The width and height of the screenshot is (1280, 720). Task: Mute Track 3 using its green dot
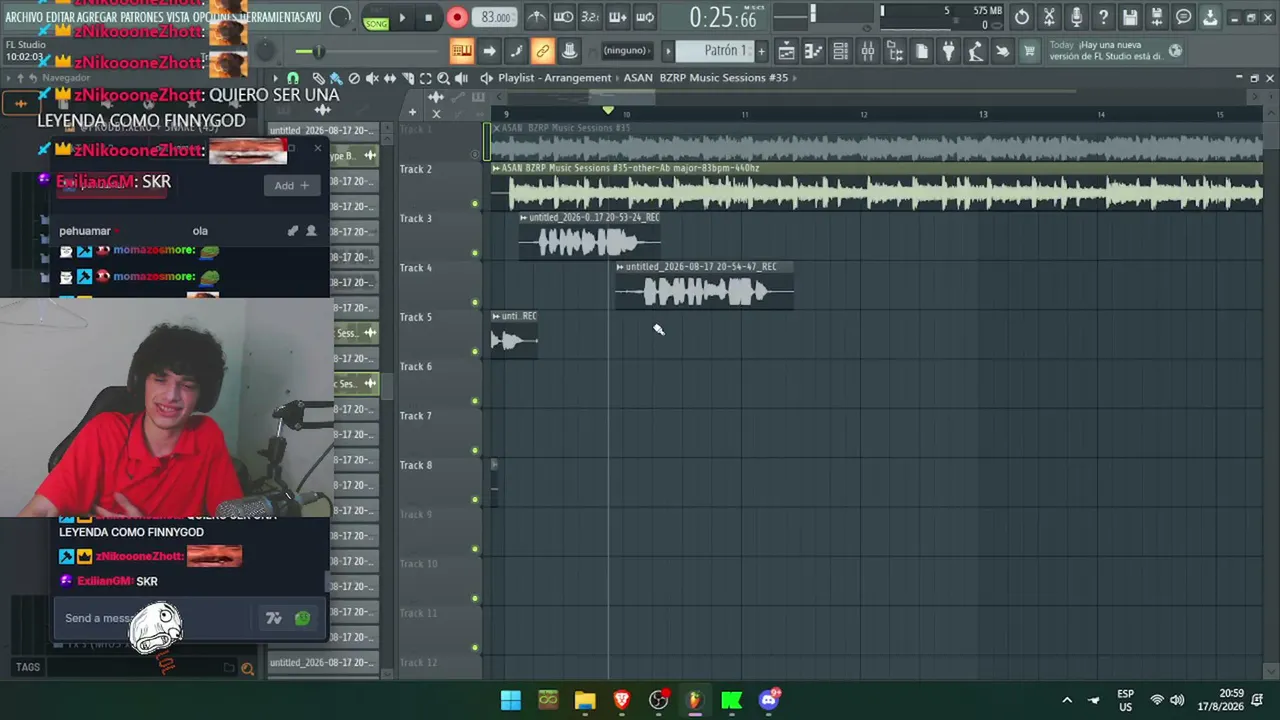click(475, 253)
